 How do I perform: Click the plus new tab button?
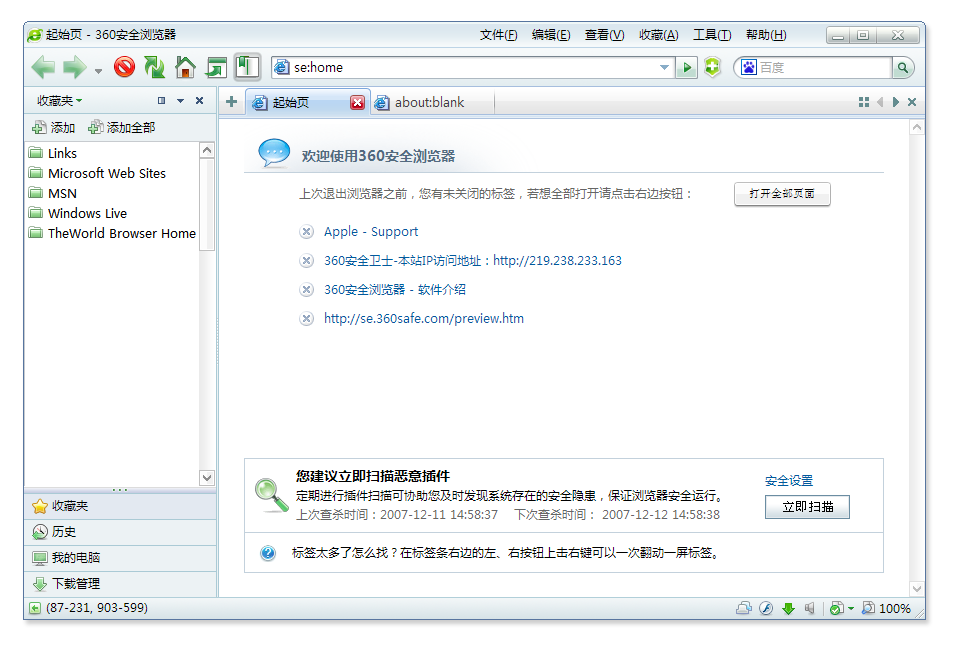[x=231, y=102]
